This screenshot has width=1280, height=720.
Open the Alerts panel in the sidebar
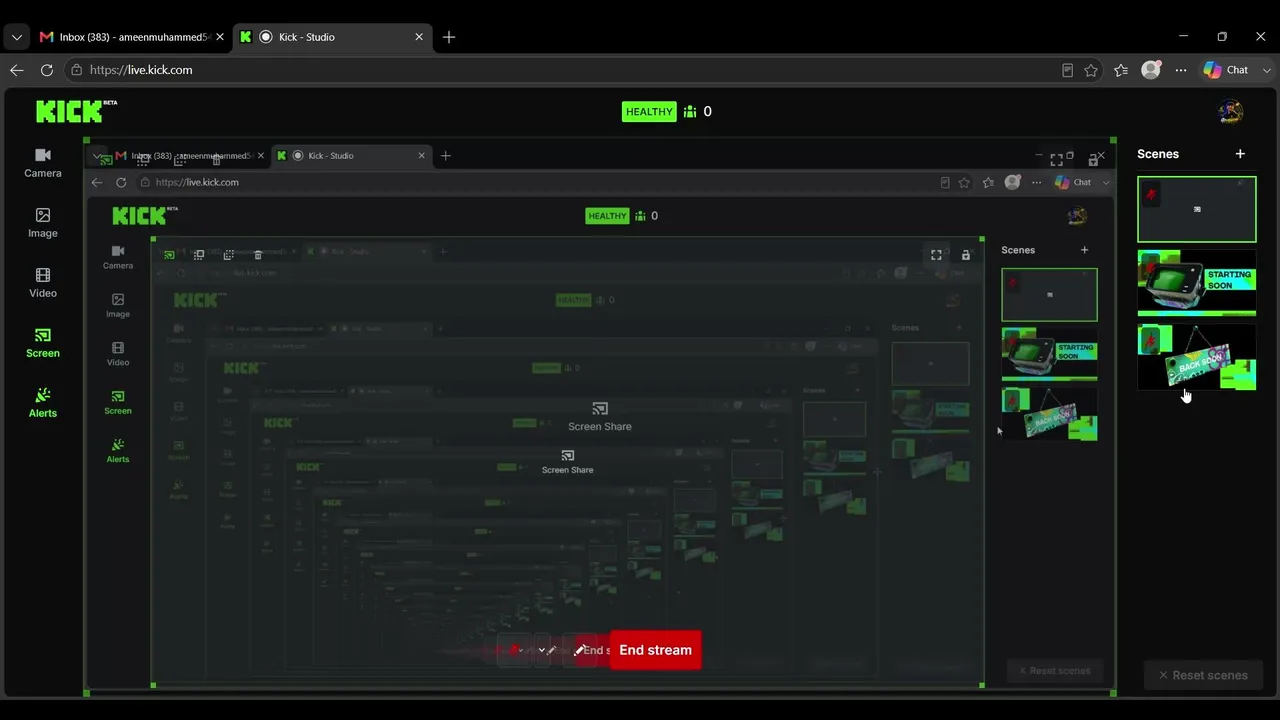[x=43, y=403]
